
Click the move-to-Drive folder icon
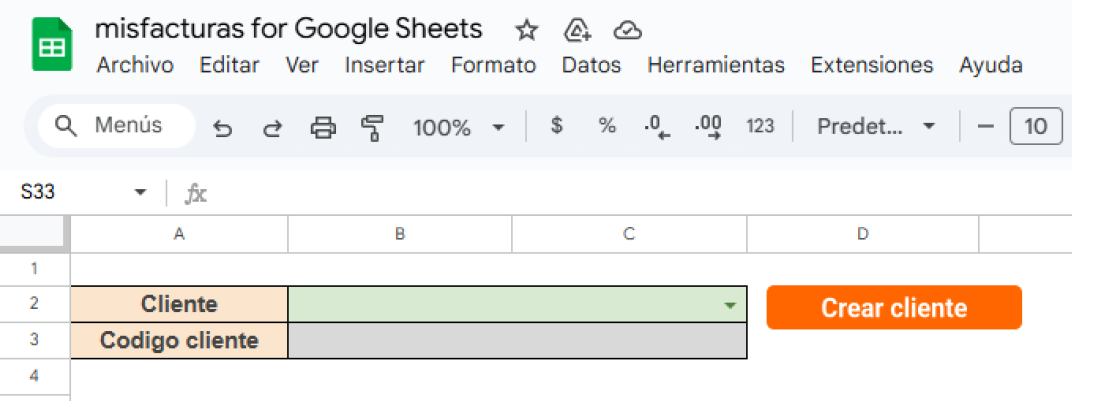click(576, 30)
